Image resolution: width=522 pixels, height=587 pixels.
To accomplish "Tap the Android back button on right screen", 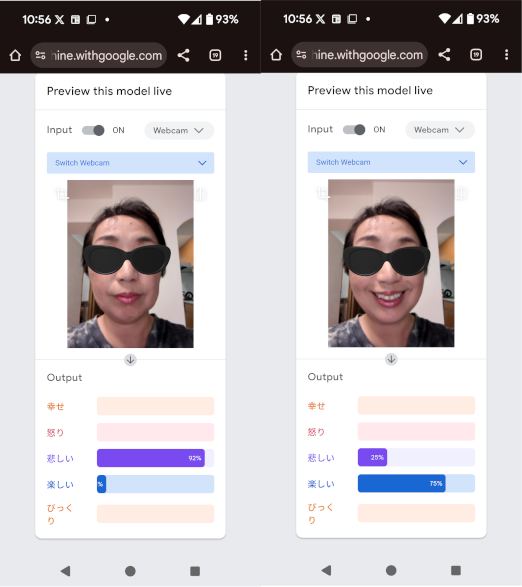I will 327,570.
